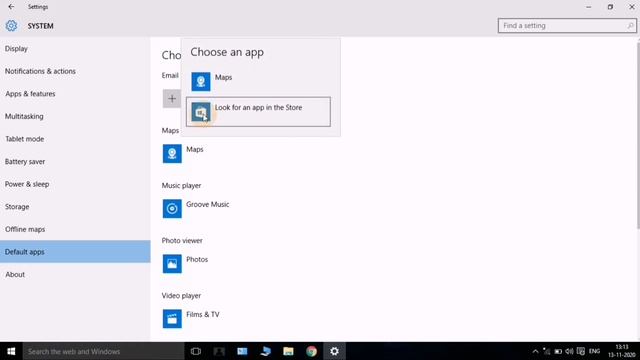Click the back arrow in Settings title bar
This screenshot has width=640, height=360.
(x=11, y=7)
